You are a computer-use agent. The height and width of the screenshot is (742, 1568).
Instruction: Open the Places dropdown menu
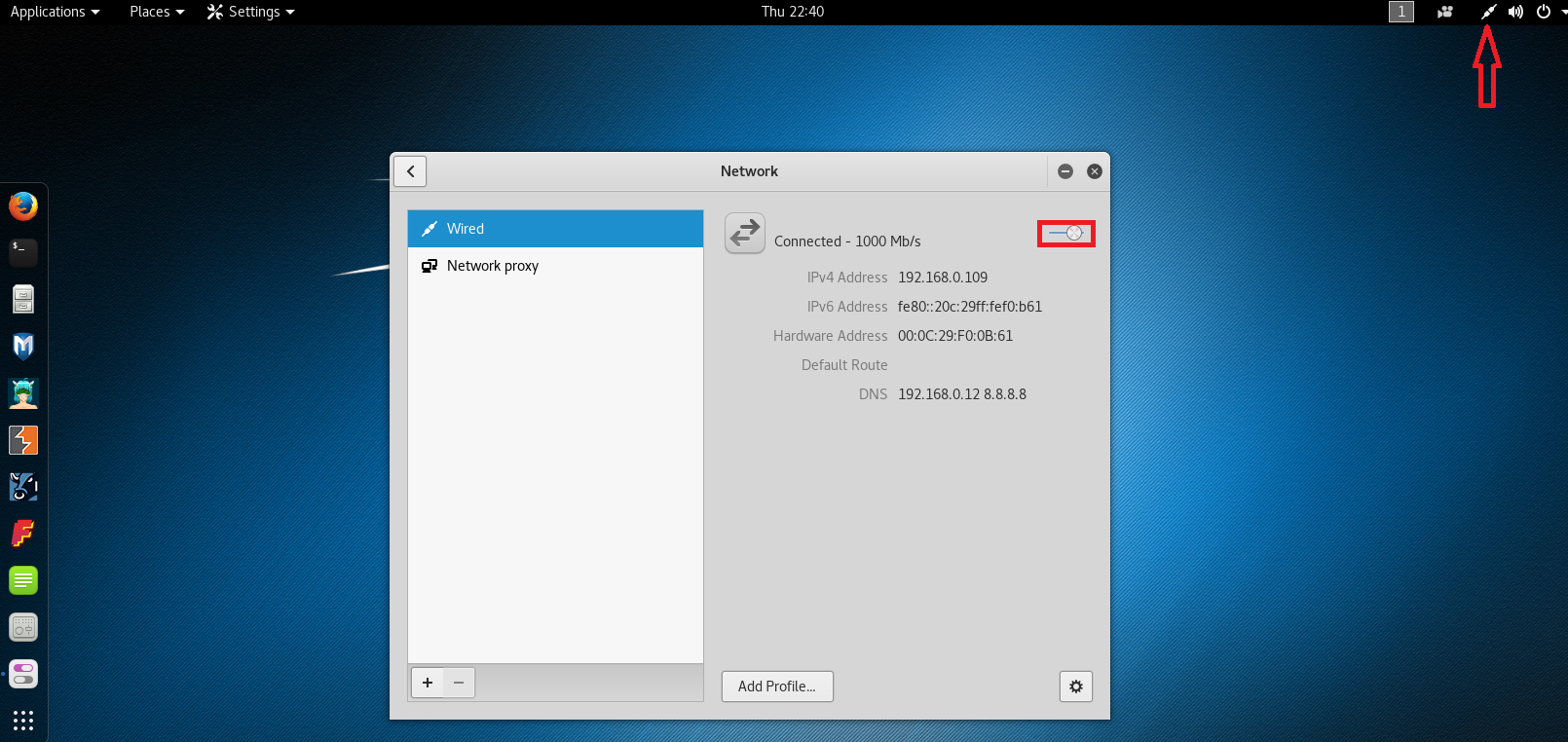156,12
